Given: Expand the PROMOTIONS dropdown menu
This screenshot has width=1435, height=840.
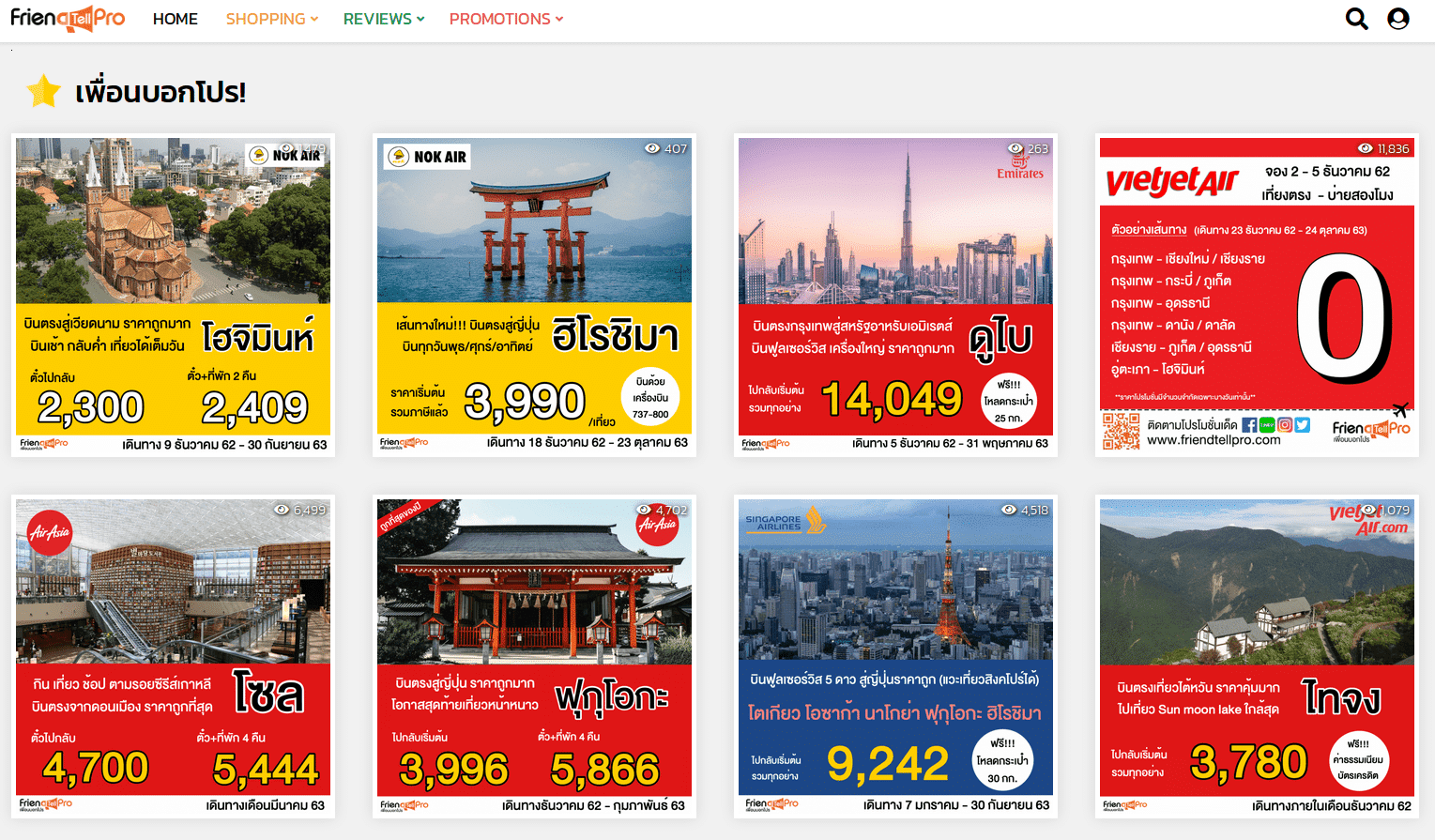Looking at the screenshot, I should coord(505,19).
